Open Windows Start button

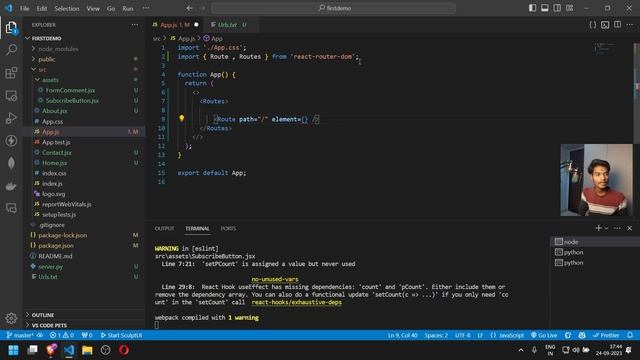[x=13, y=350]
